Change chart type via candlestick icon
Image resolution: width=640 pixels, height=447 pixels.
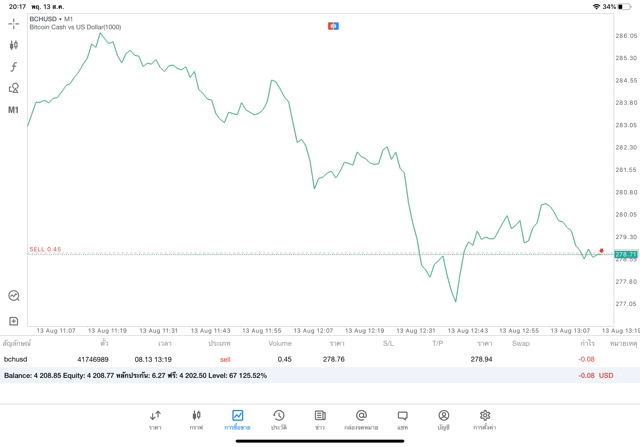click(14, 45)
